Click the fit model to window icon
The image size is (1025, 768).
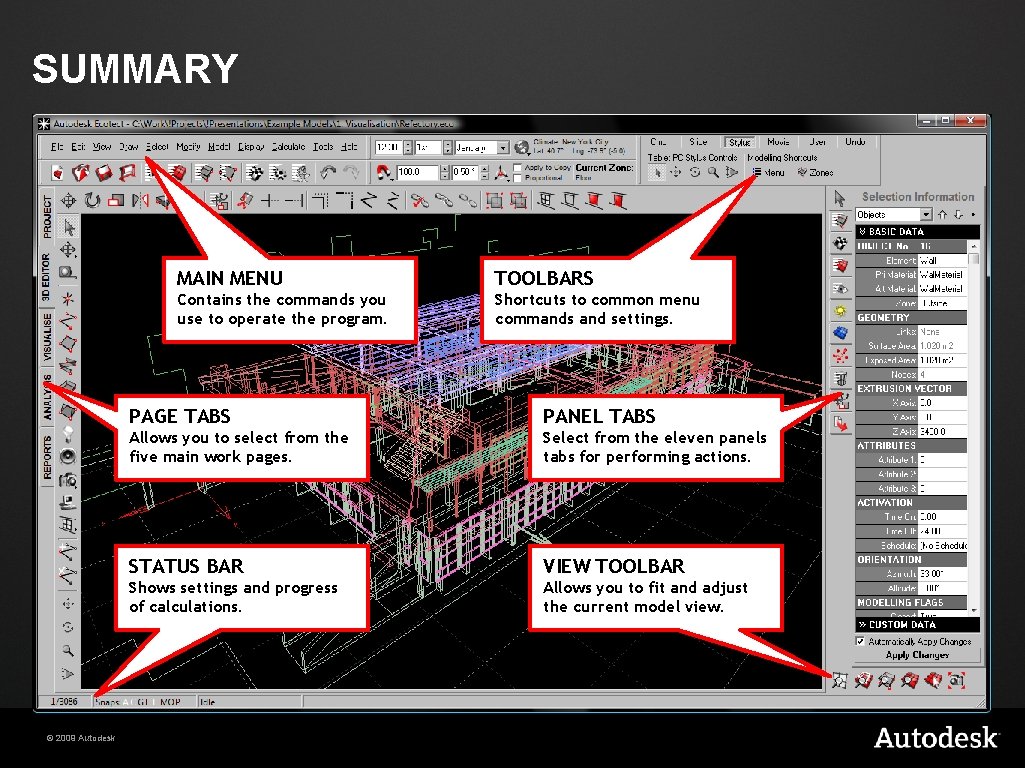[840, 680]
